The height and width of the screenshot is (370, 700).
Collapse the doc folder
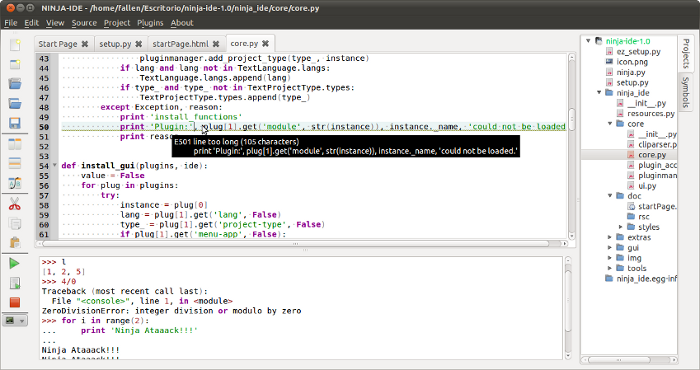(610, 195)
